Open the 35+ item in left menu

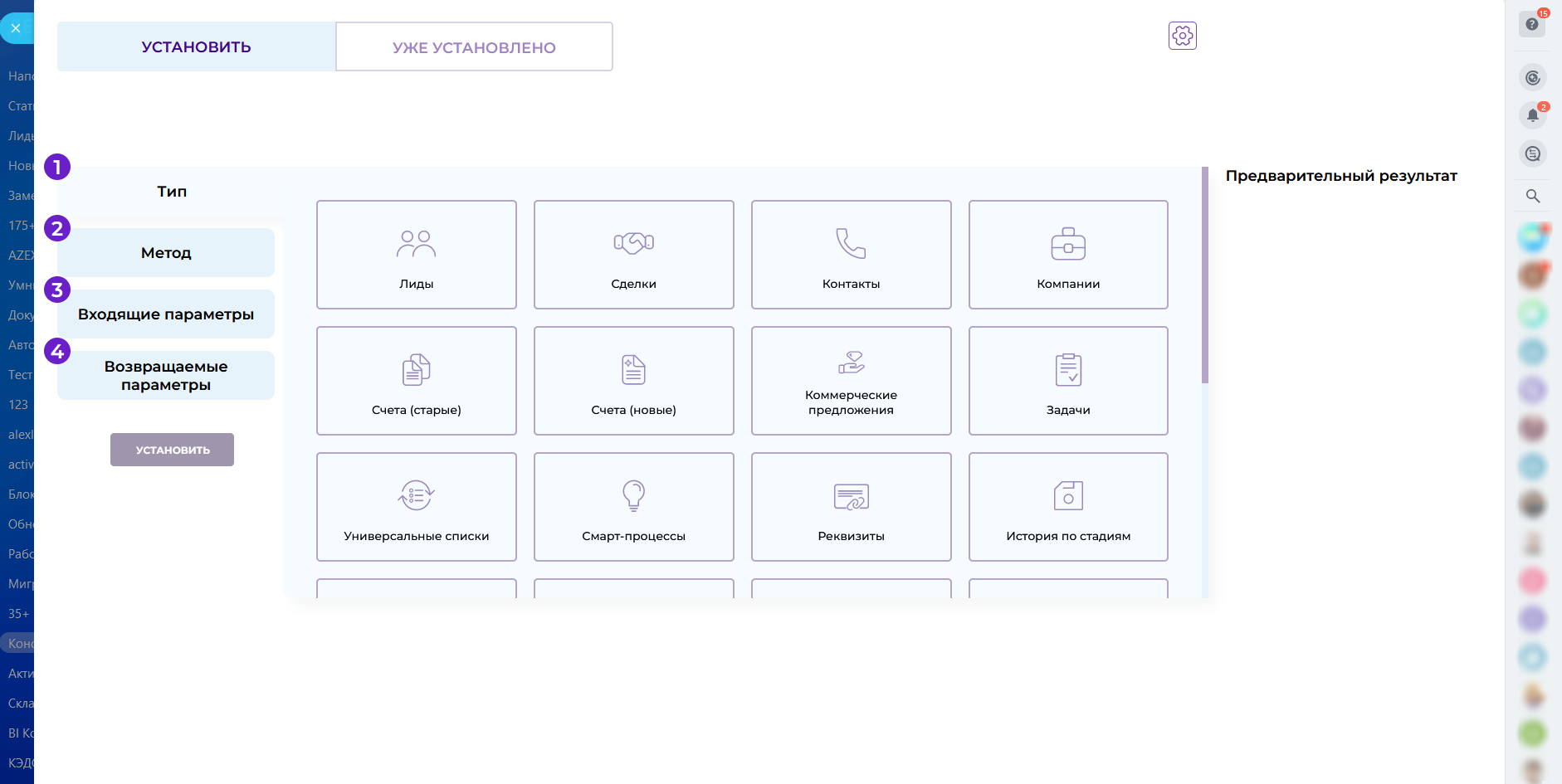pyautogui.click(x=17, y=614)
